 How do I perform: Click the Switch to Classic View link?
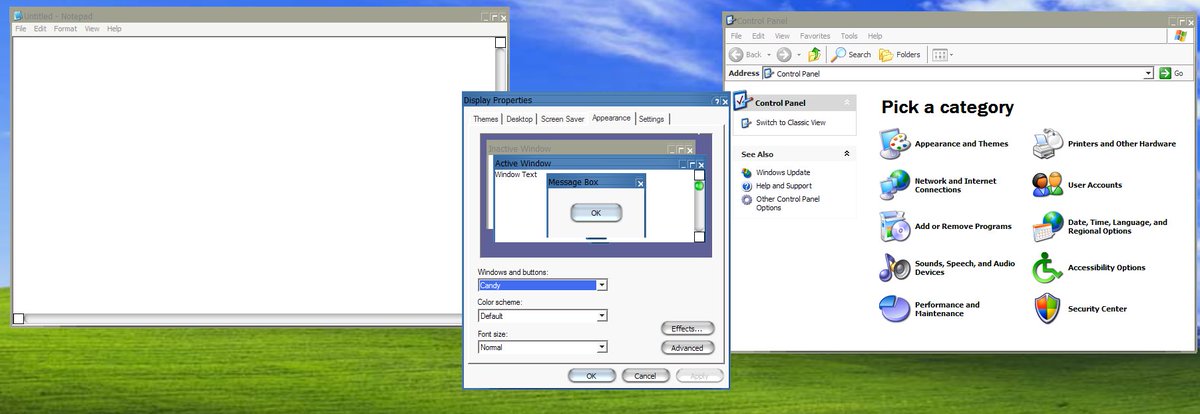(x=790, y=122)
